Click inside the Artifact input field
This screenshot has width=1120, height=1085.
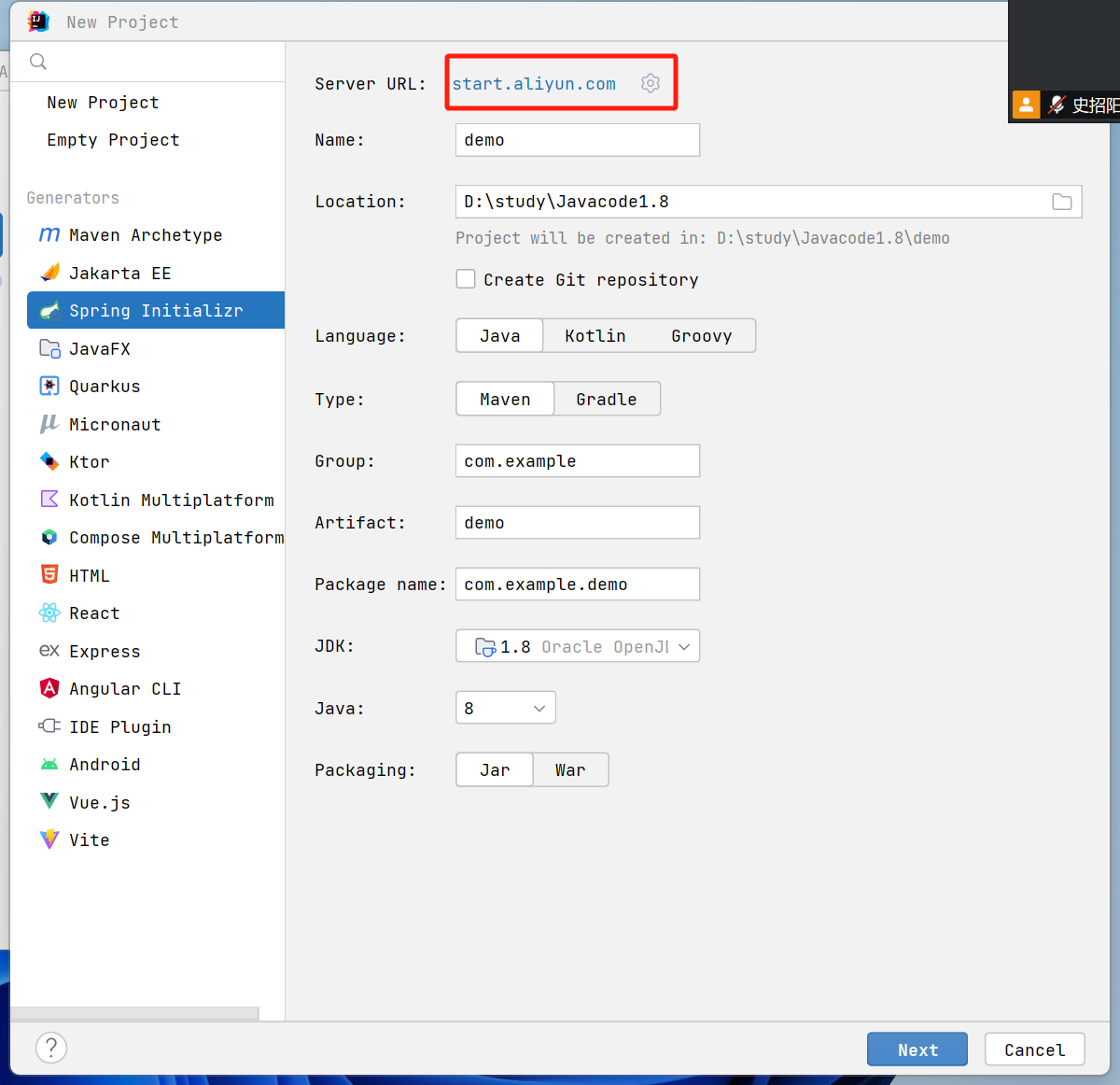[x=577, y=522]
